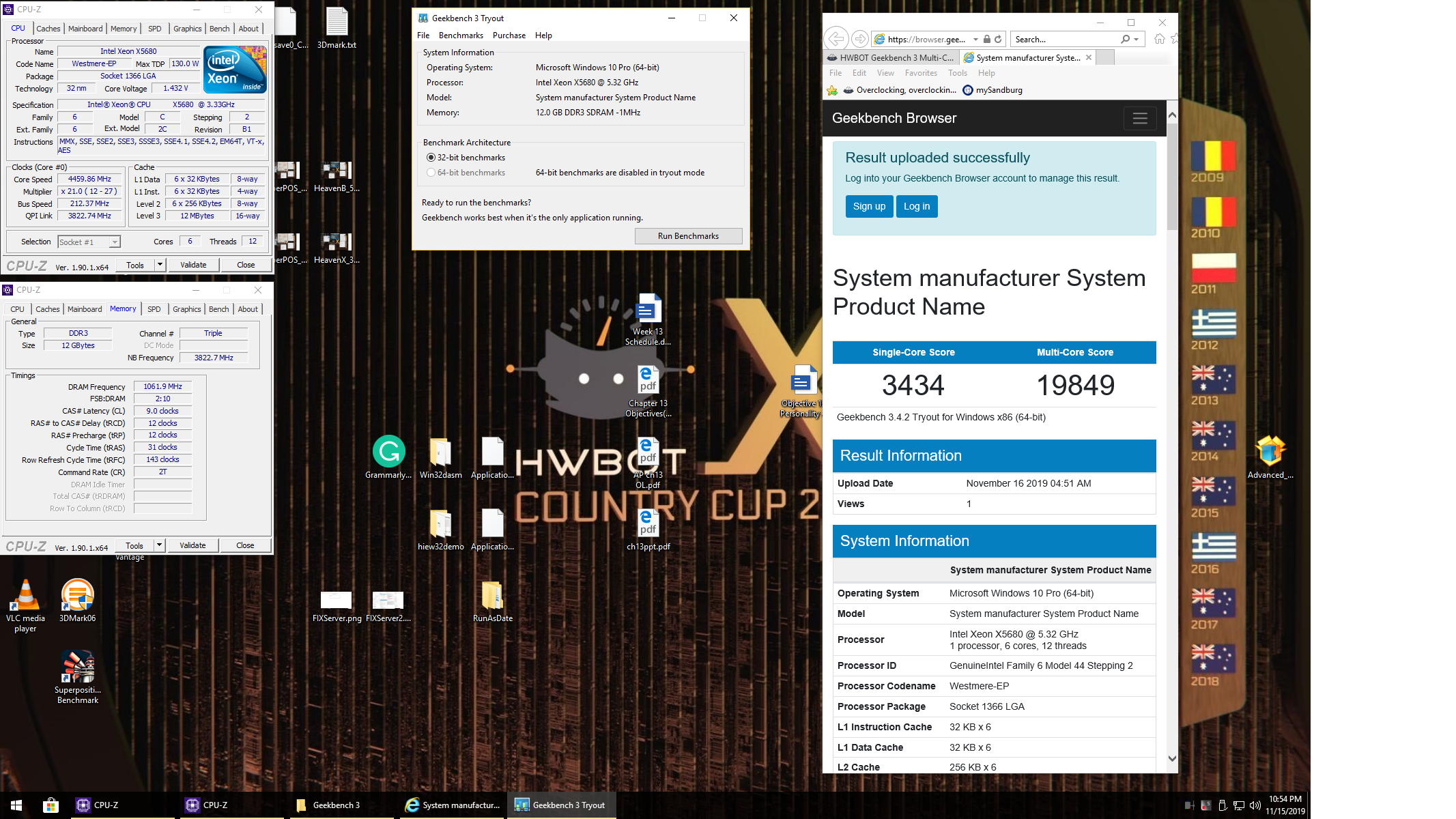Expand the Socket #1 selection dropdown
This screenshot has width=1456, height=819.
click(115, 242)
